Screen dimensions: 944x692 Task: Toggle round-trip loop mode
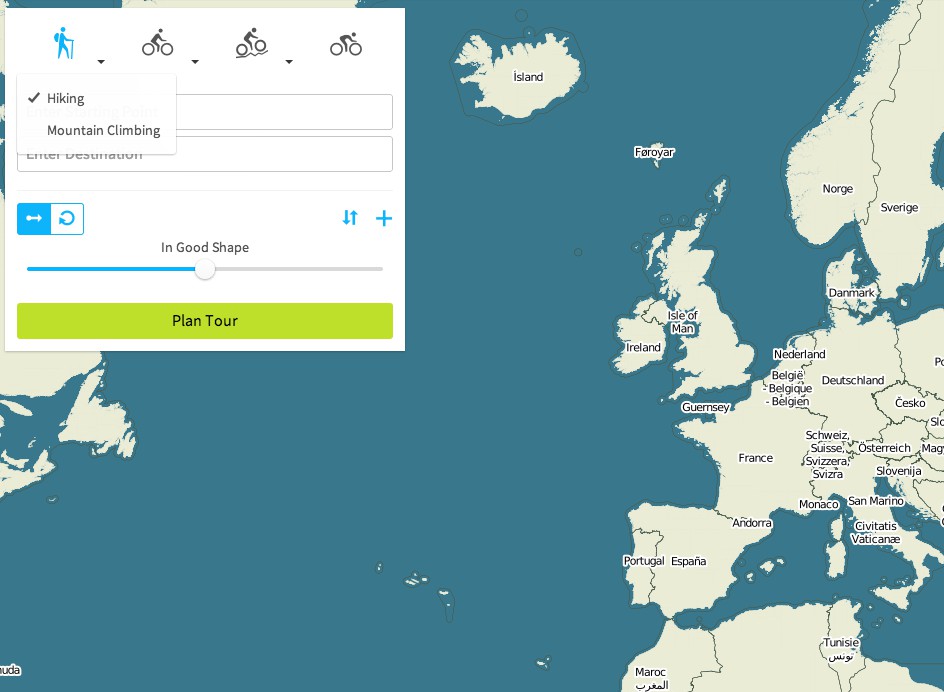coord(67,219)
